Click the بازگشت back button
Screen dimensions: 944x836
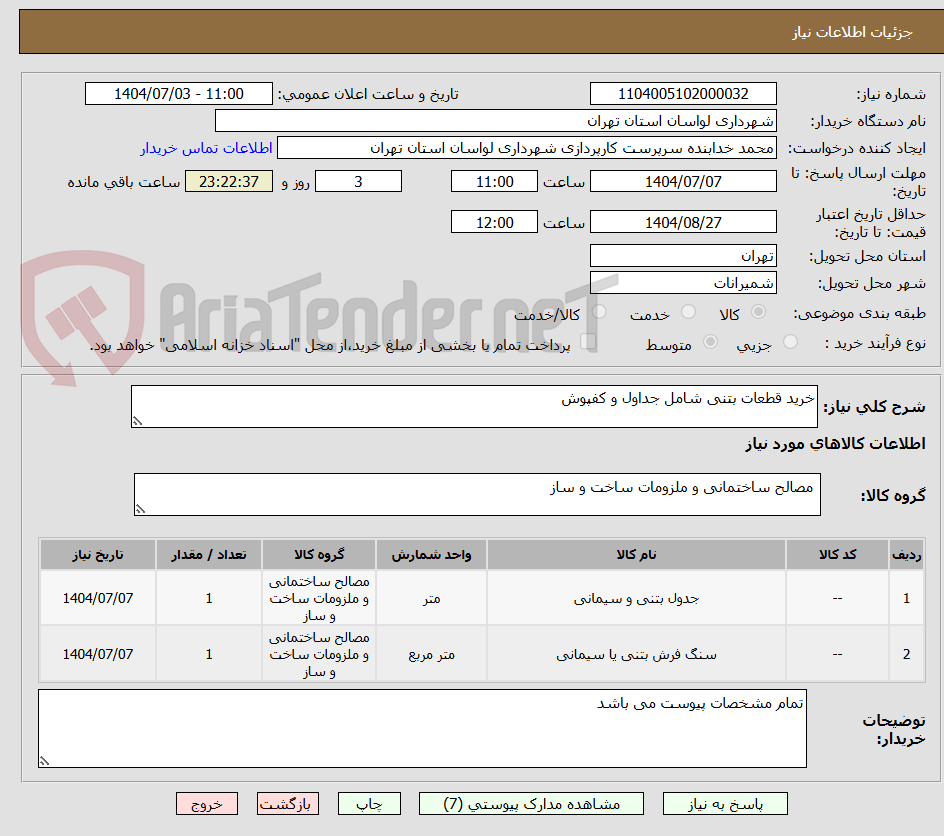[x=288, y=803]
